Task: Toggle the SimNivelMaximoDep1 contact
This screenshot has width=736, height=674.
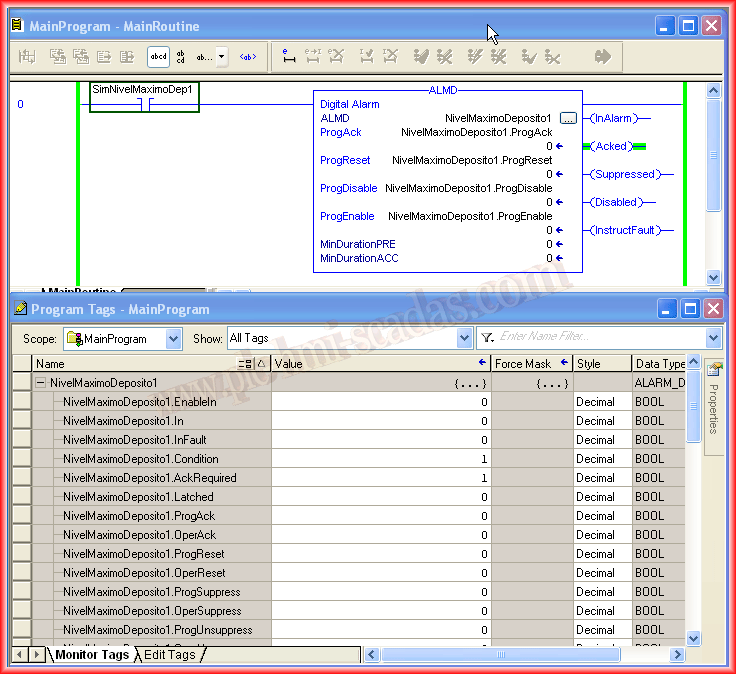Action: (x=145, y=103)
